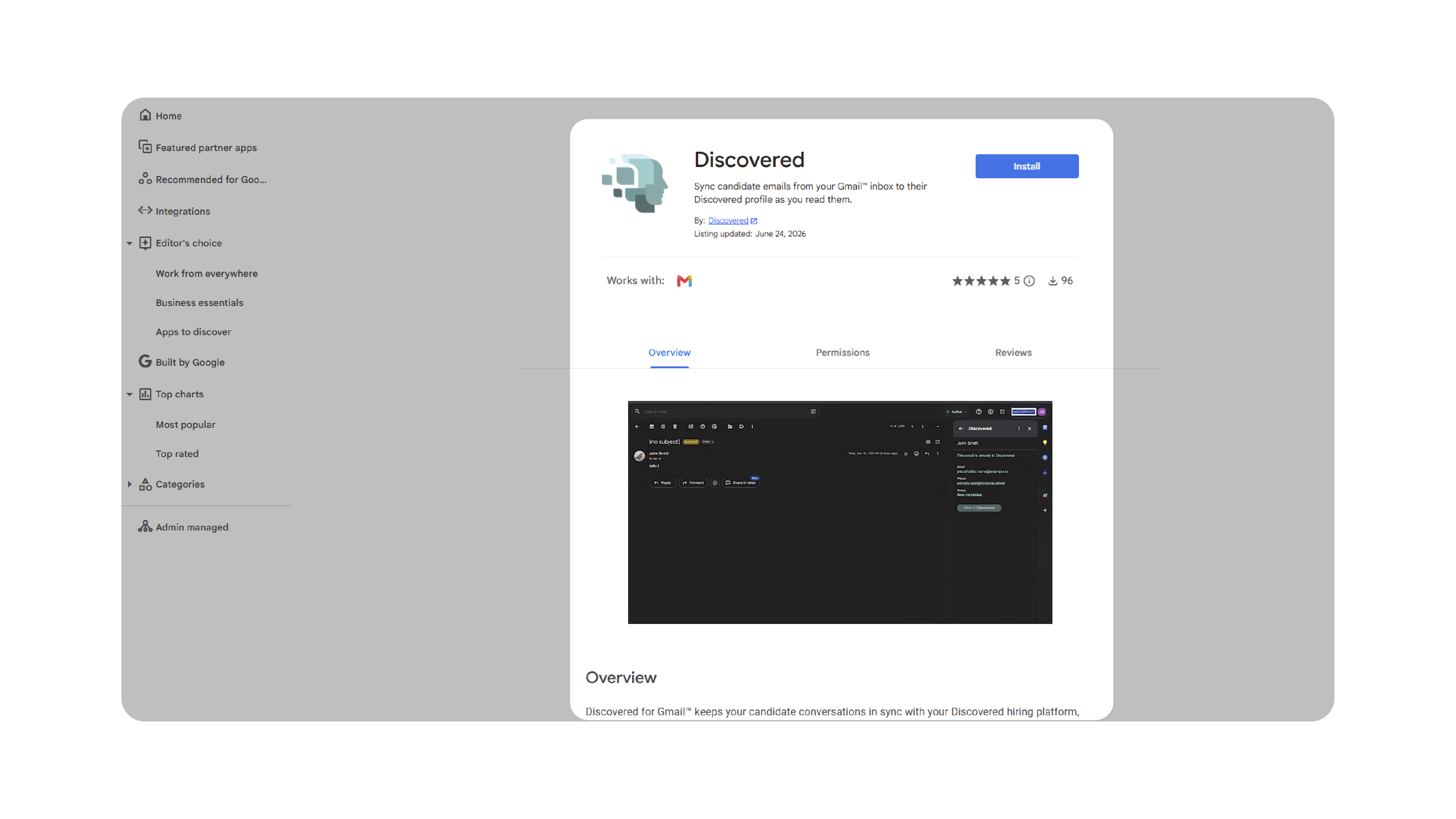
Task: Open Integrations page
Action: [183, 211]
